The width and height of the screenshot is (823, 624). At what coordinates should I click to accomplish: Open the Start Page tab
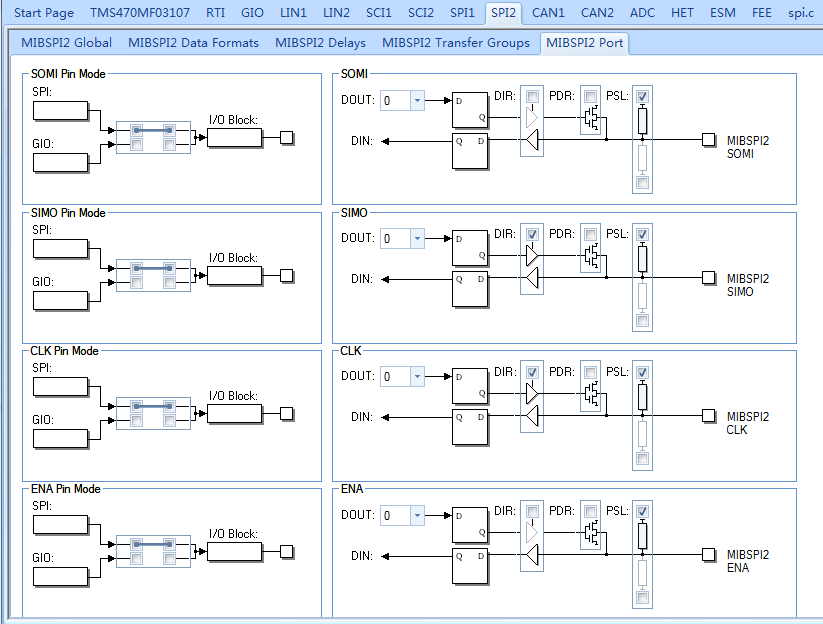[44, 13]
